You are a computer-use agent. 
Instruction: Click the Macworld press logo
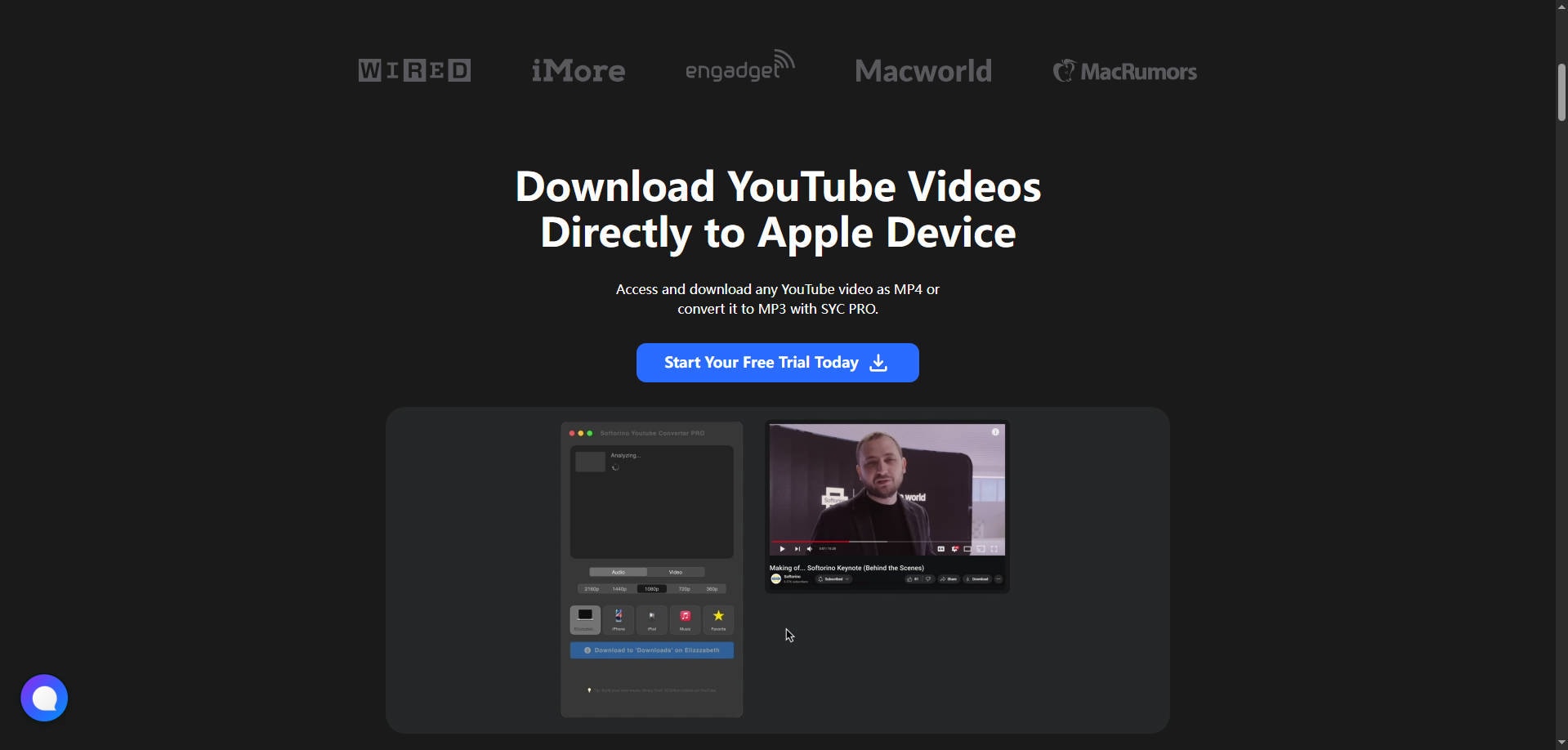click(923, 71)
